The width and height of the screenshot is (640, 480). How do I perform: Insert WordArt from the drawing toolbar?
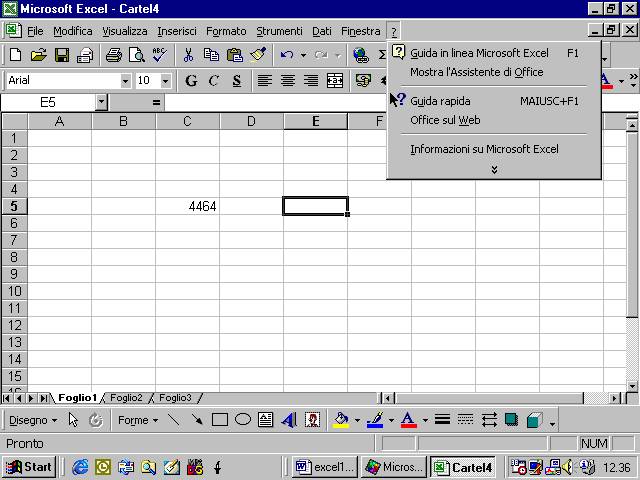[289, 420]
